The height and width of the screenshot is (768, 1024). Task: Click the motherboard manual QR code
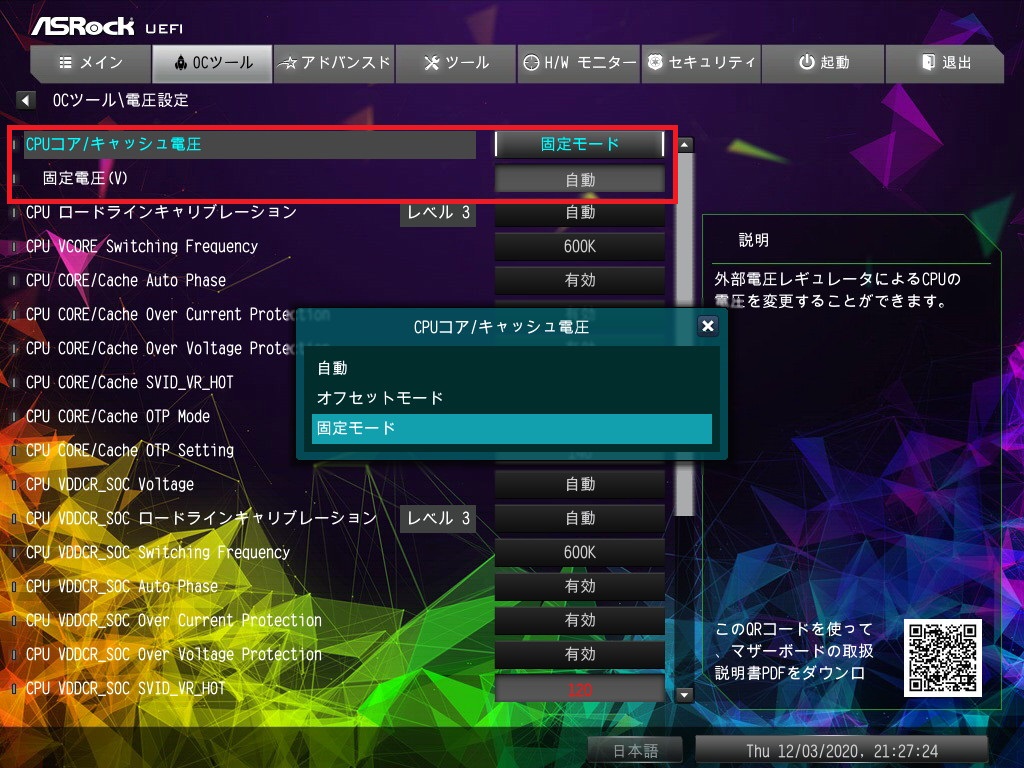point(942,658)
